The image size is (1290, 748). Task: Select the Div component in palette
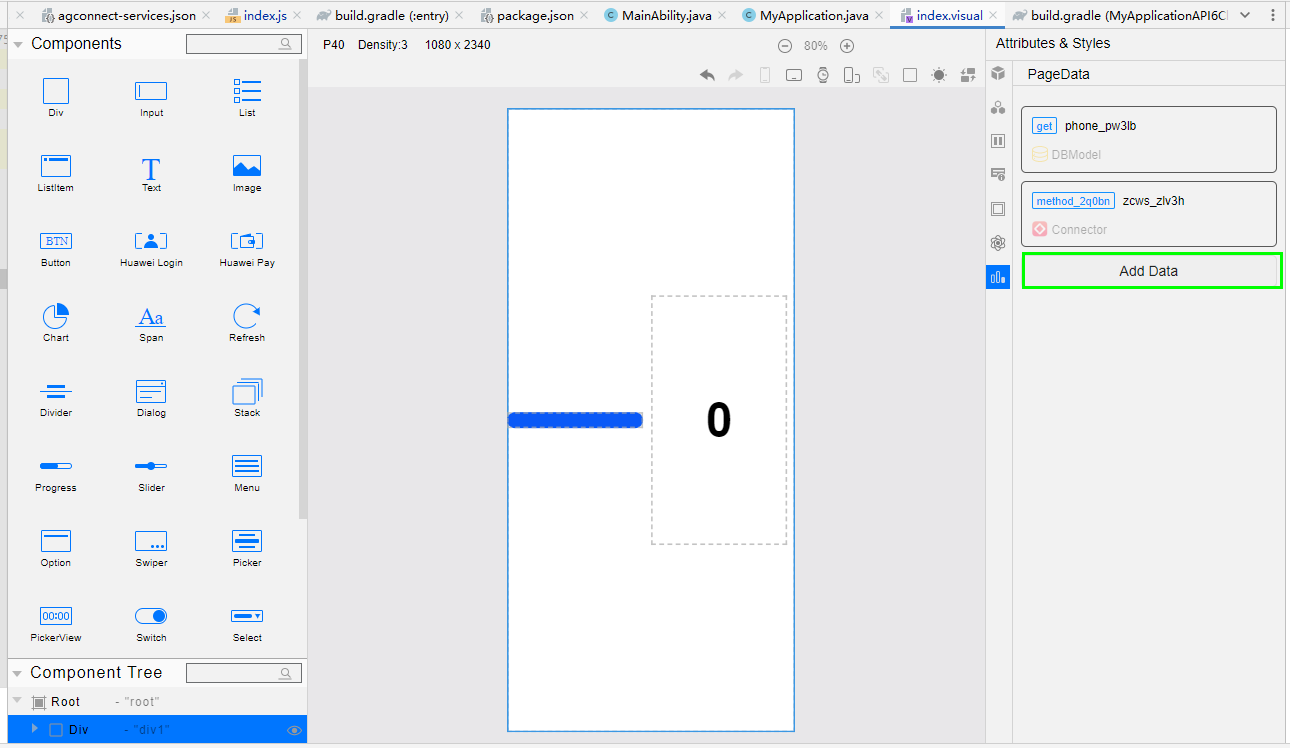click(x=56, y=98)
